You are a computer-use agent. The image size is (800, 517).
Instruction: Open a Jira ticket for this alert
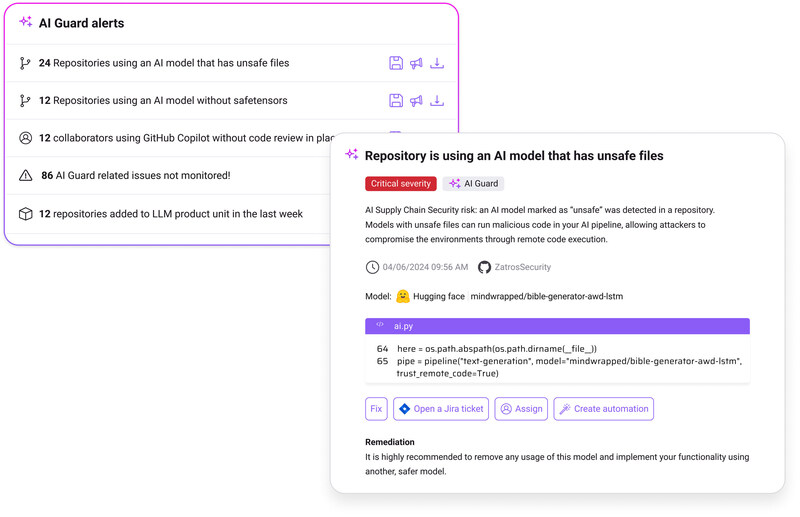coord(441,408)
